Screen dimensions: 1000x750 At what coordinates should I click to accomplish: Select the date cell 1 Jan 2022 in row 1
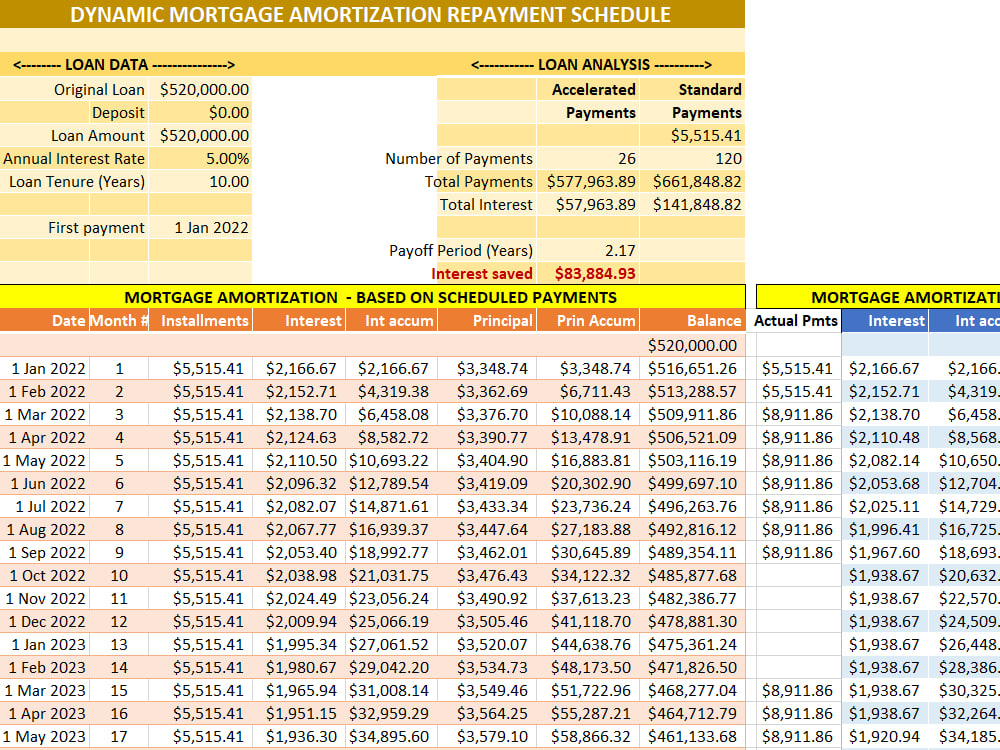coord(44,369)
